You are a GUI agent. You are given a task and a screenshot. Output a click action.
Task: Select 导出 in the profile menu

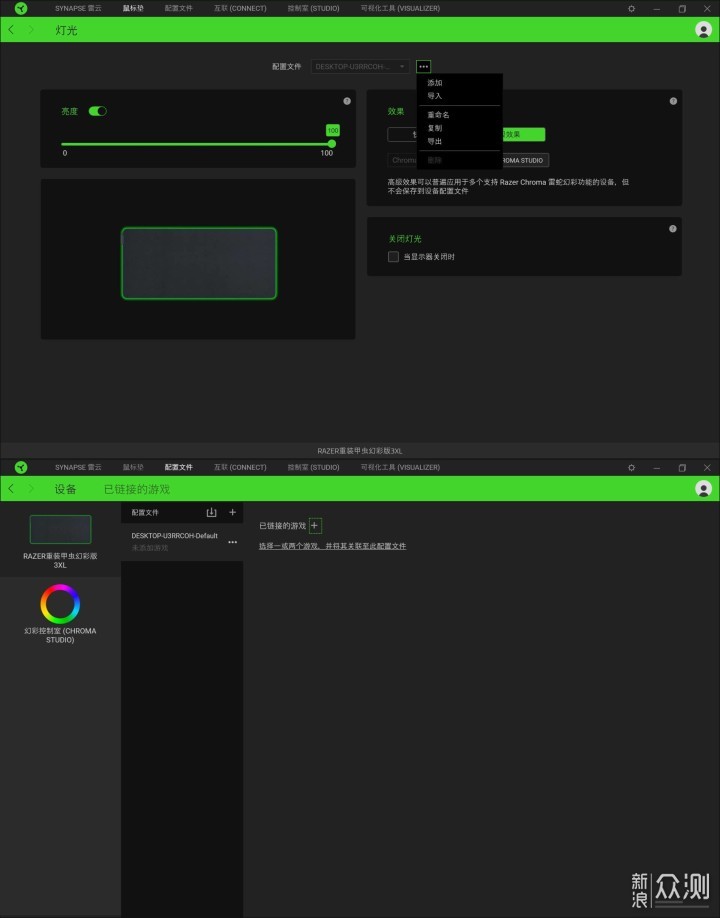(x=434, y=142)
